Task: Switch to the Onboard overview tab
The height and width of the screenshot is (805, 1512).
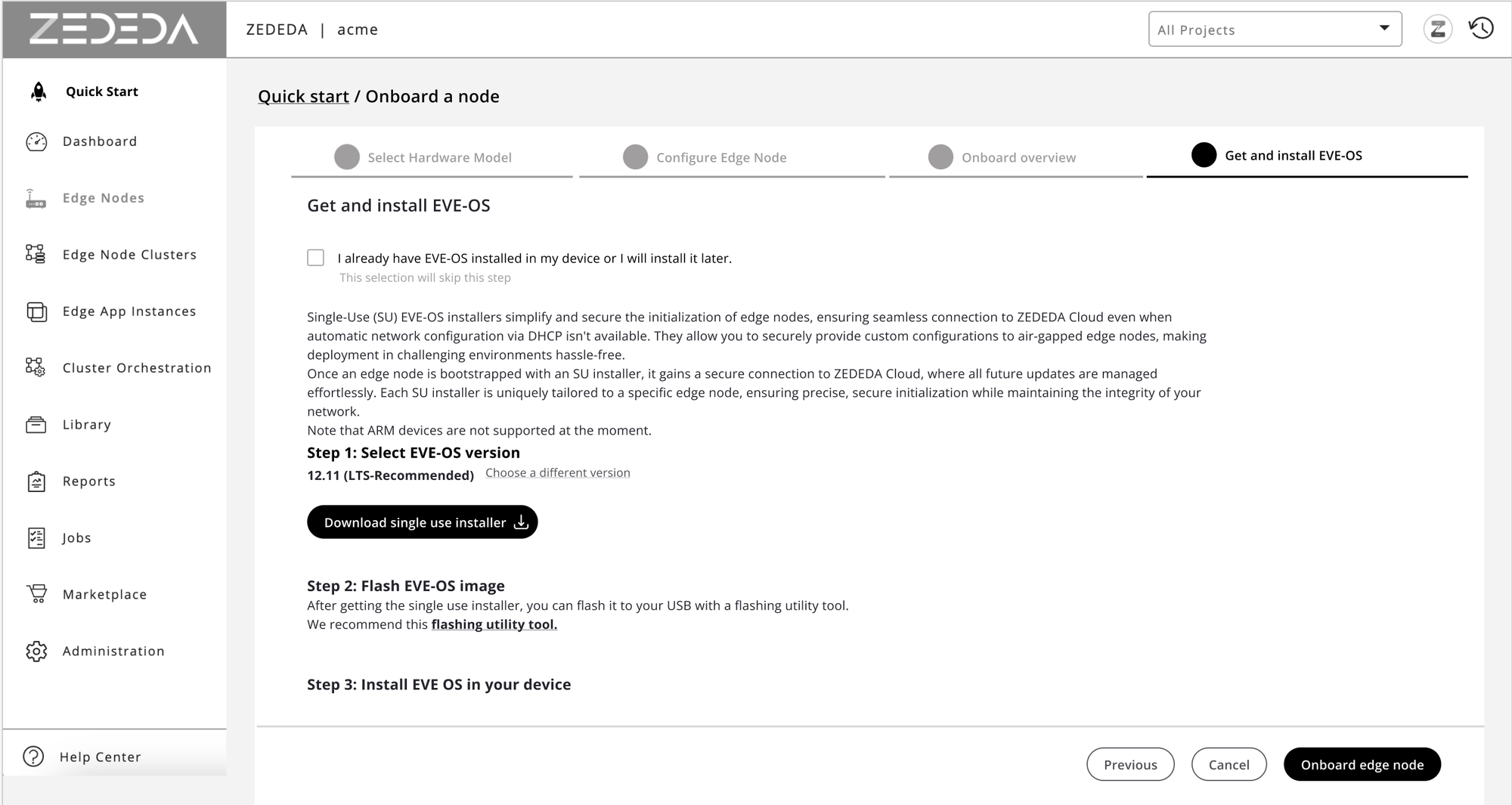Action: coord(1018,157)
